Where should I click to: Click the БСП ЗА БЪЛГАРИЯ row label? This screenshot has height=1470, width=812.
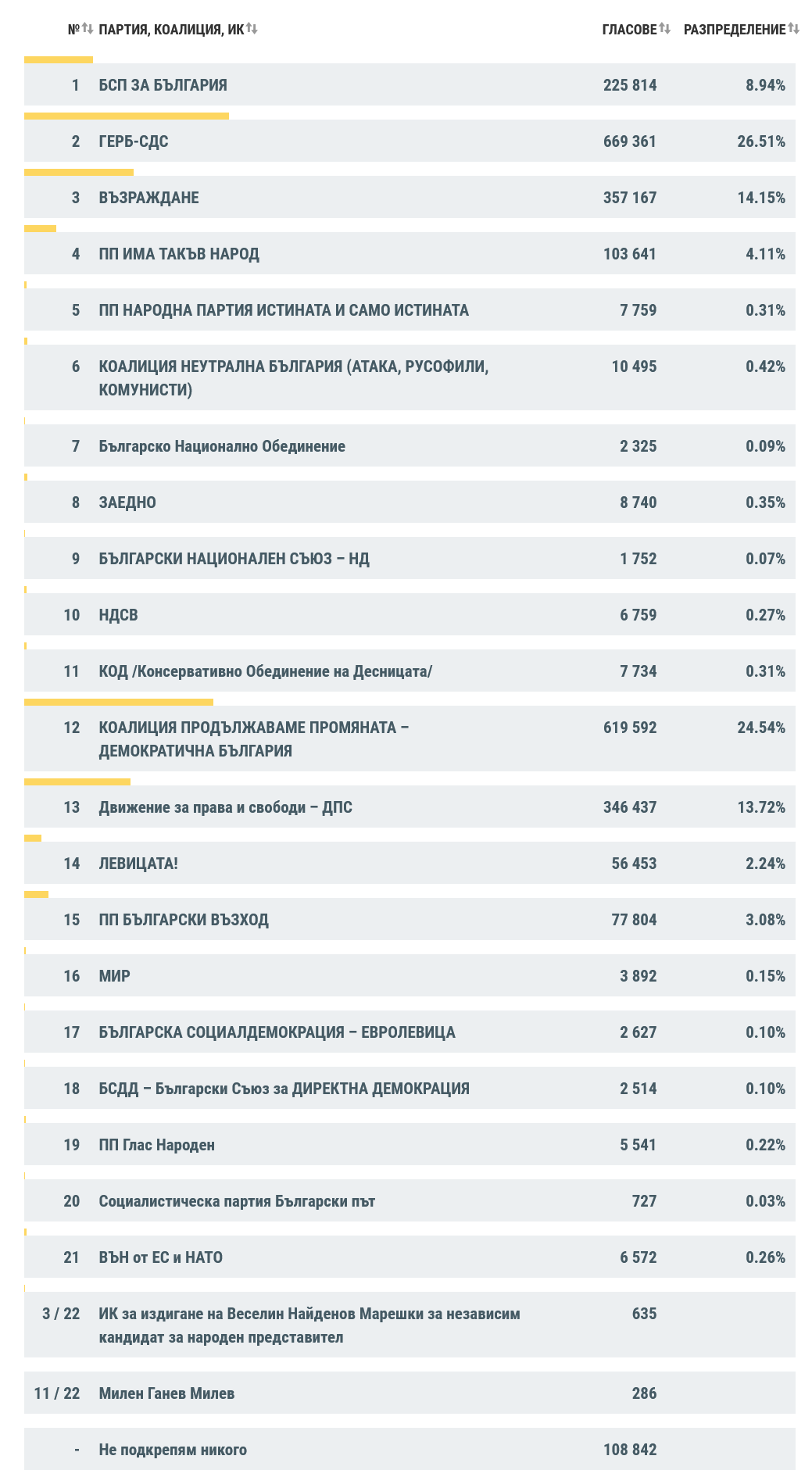pos(163,85)
